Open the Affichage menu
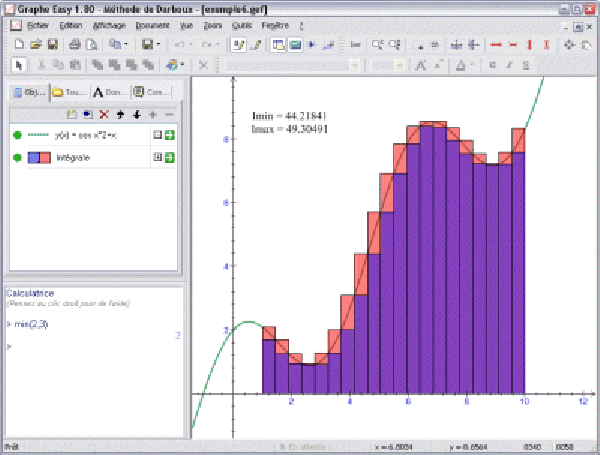 point(108,23)
